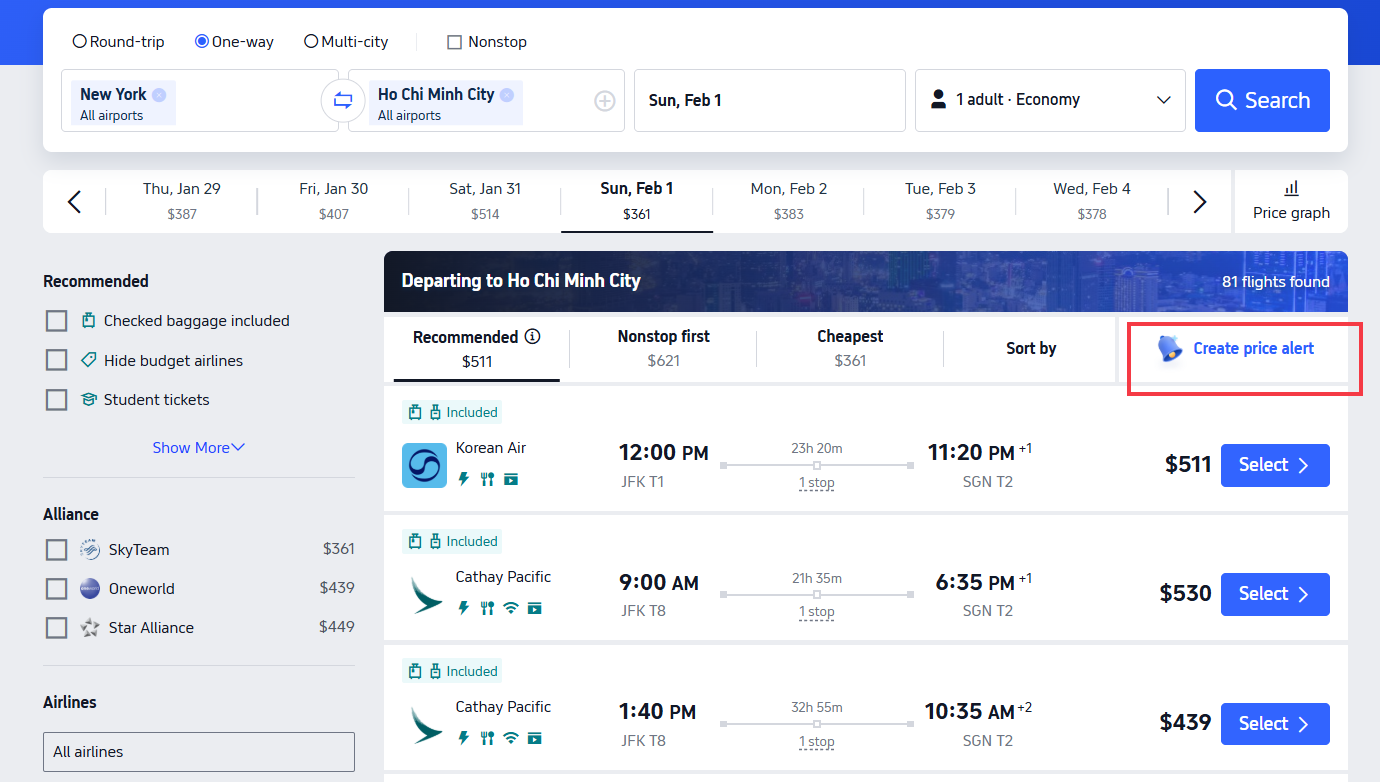Click the Wi-Fi amenity icon on Cathay Pacific flight
Screen dimensions: 1380x782
click(x=510, y=607)
